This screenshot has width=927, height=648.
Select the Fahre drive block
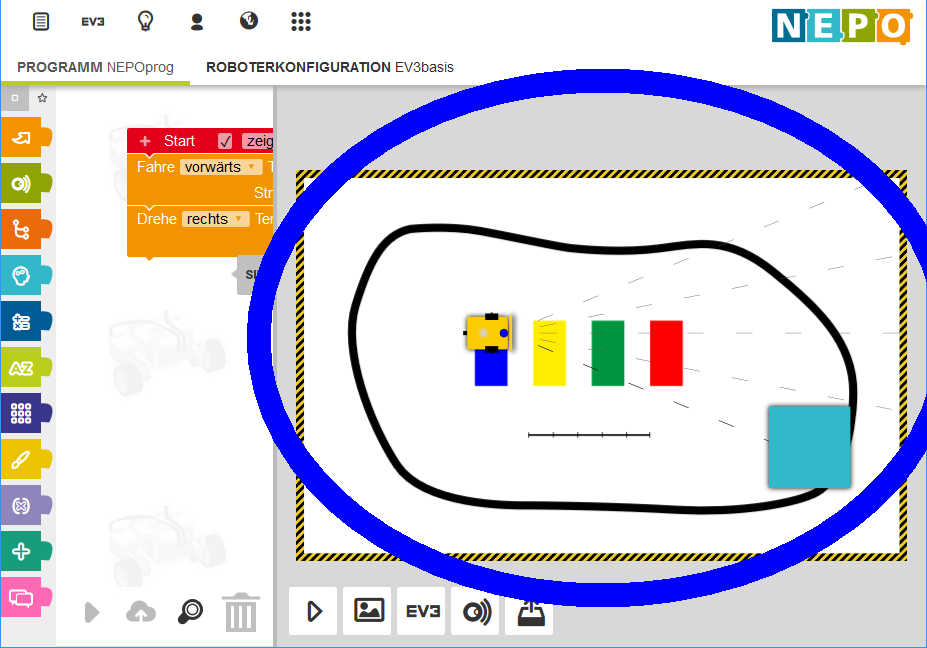[200, 180]
